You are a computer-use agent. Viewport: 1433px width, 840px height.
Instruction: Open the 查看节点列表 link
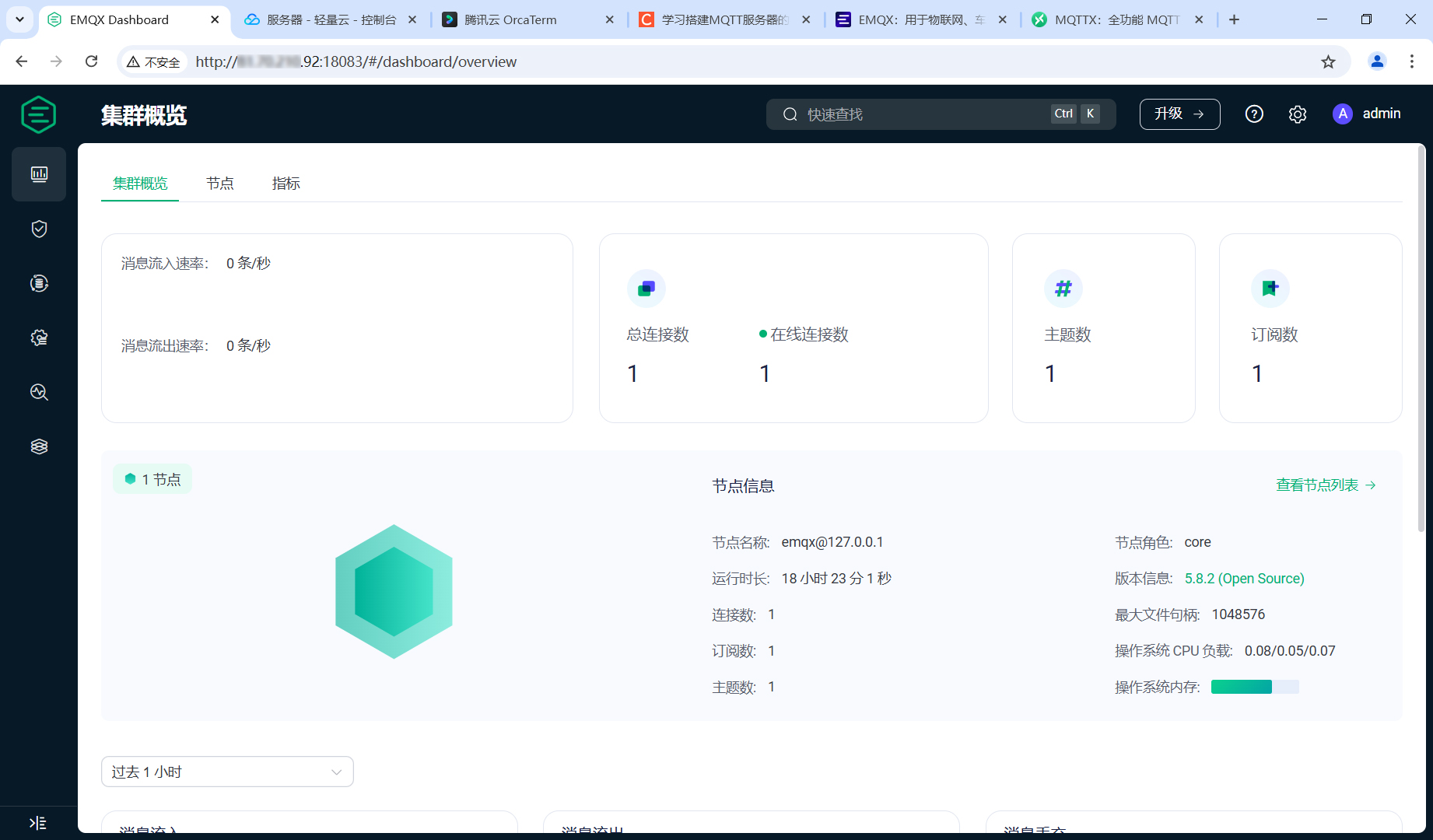[x=1326, y=485]
